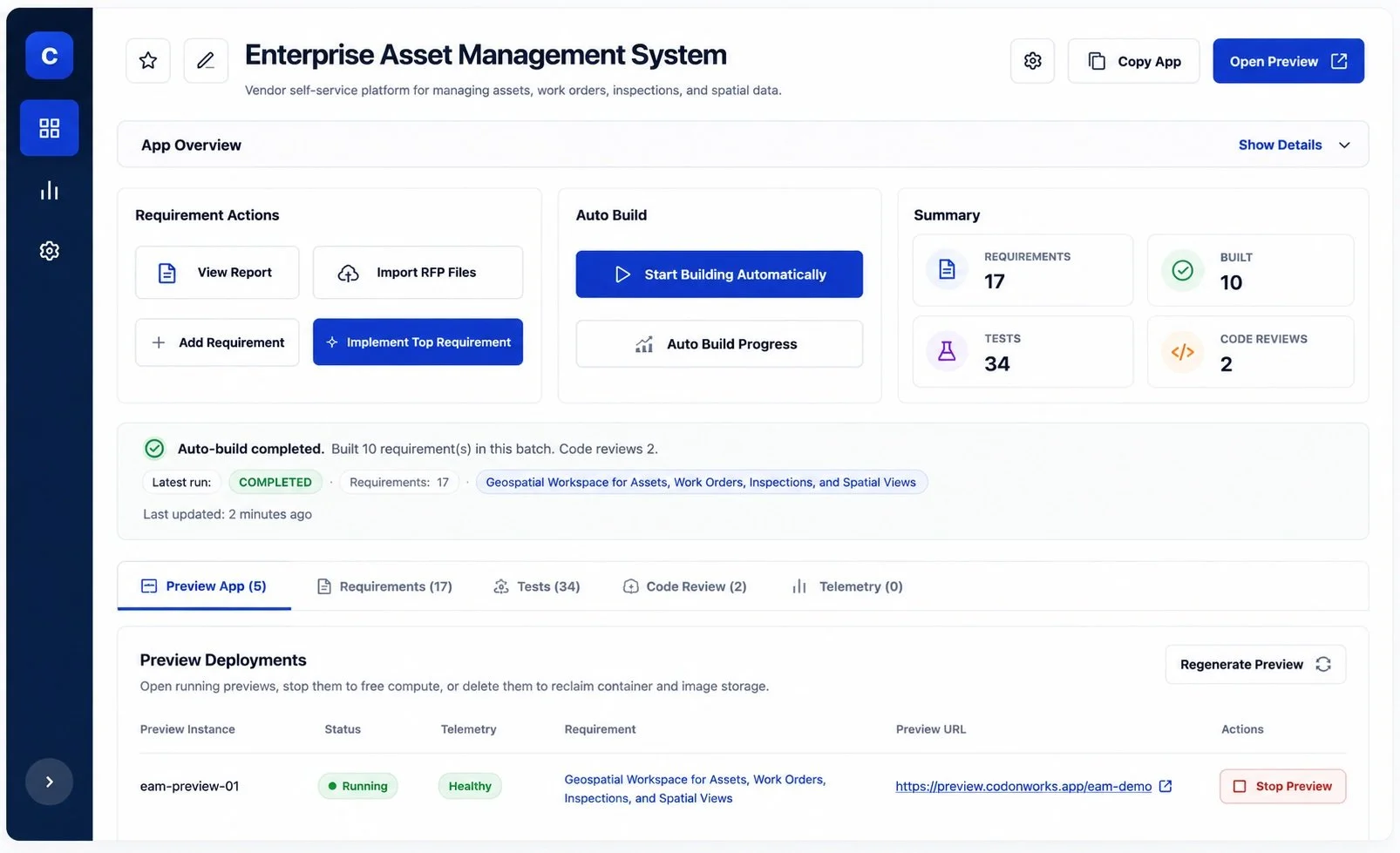Viewport: 1400px width, 853px height.
Task: Switch to Telemetry (0) tab
Action: 847,586
